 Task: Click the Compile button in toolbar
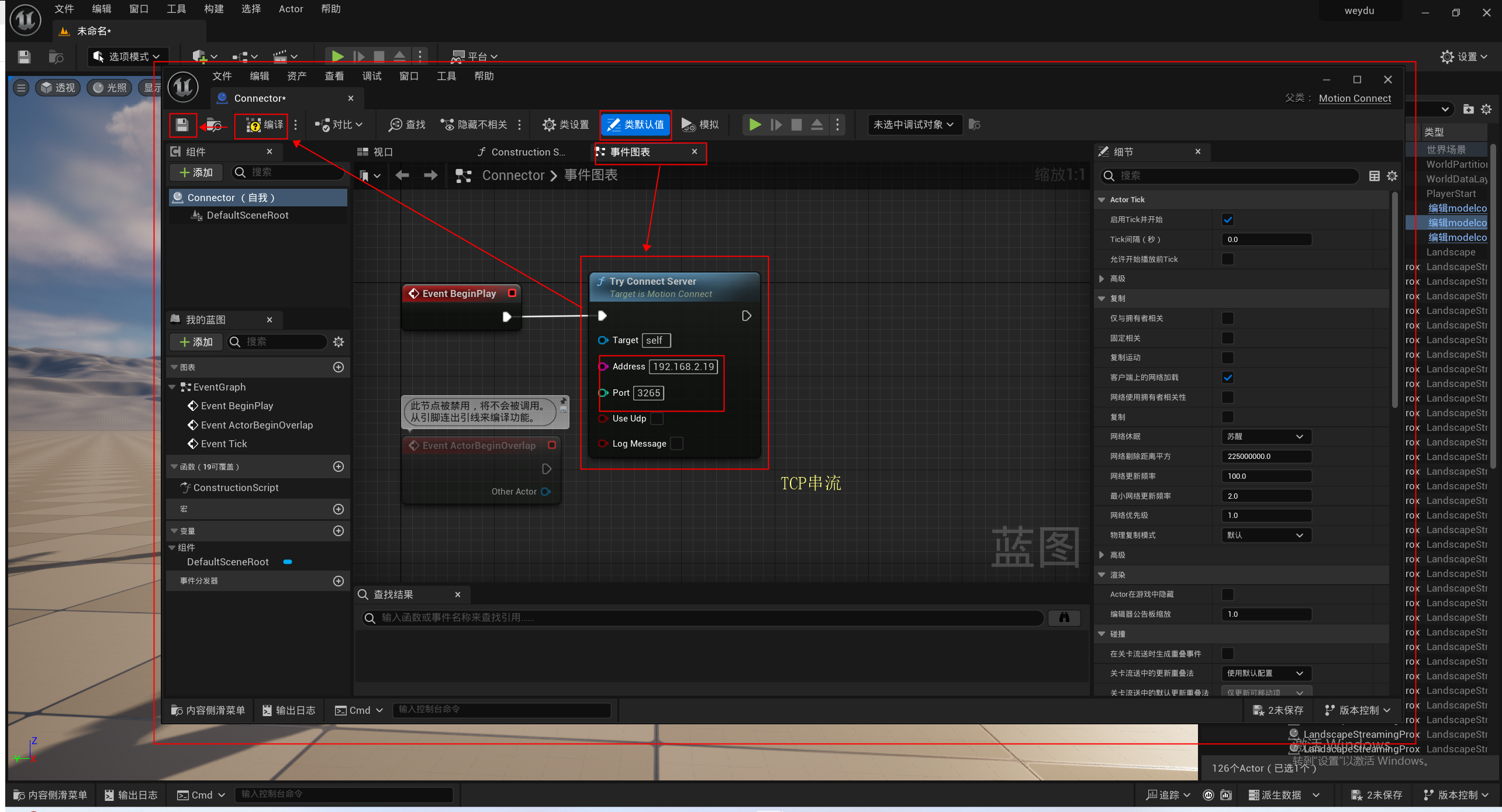(x=265, y=125)
